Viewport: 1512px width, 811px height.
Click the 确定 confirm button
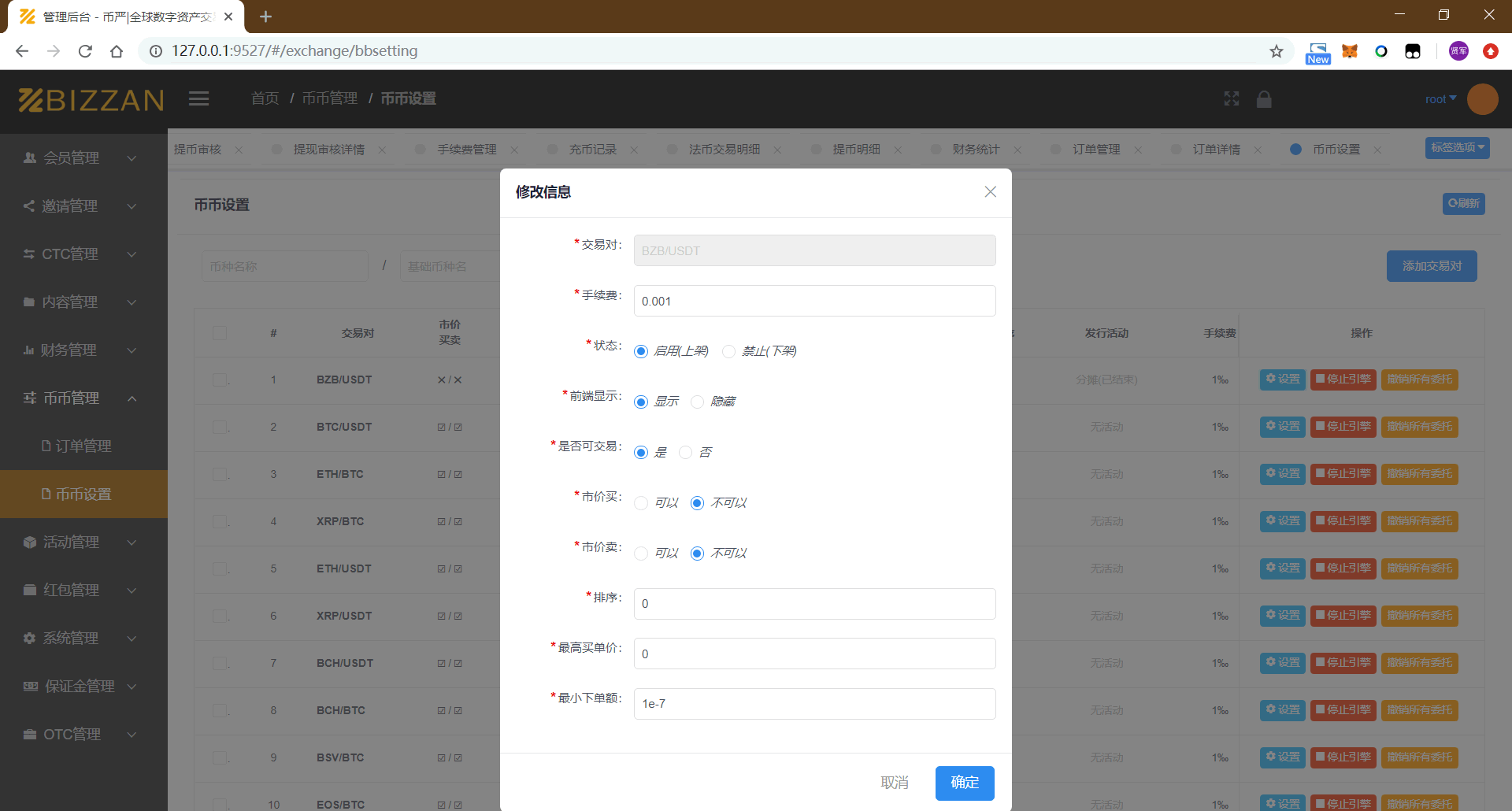click(x=964, y=783)
